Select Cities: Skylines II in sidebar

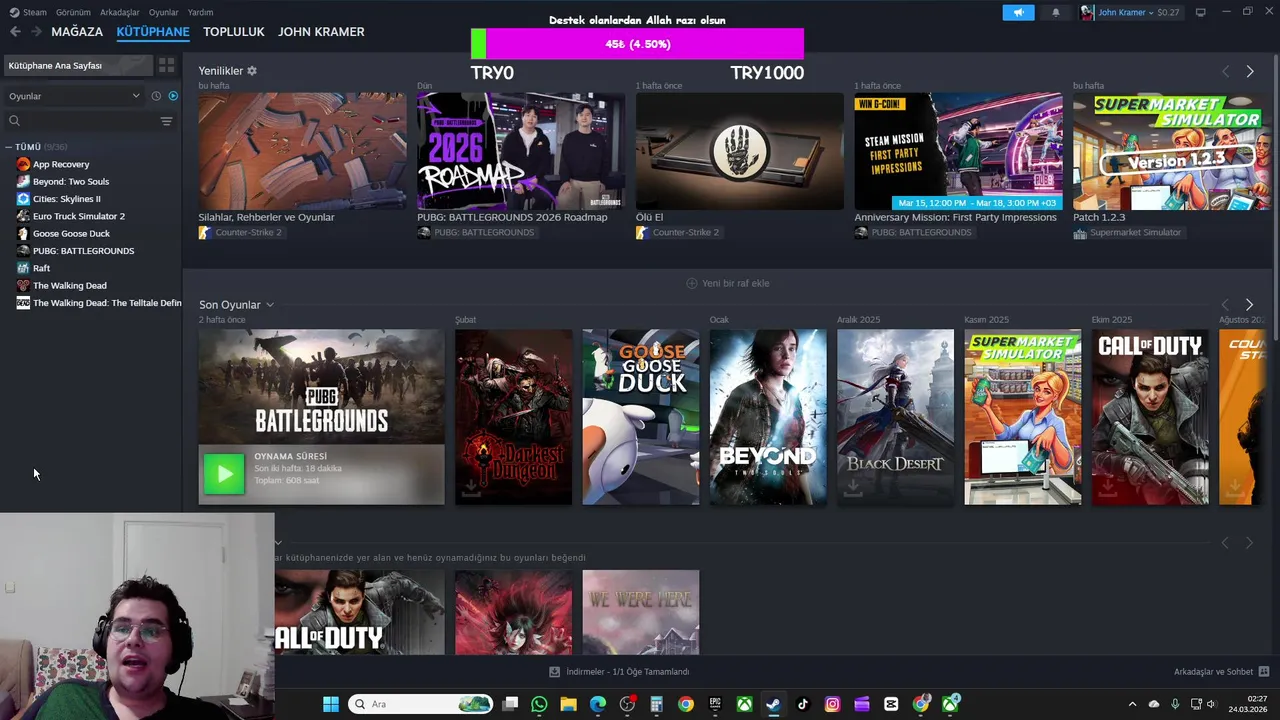click(x=67, y=199)
